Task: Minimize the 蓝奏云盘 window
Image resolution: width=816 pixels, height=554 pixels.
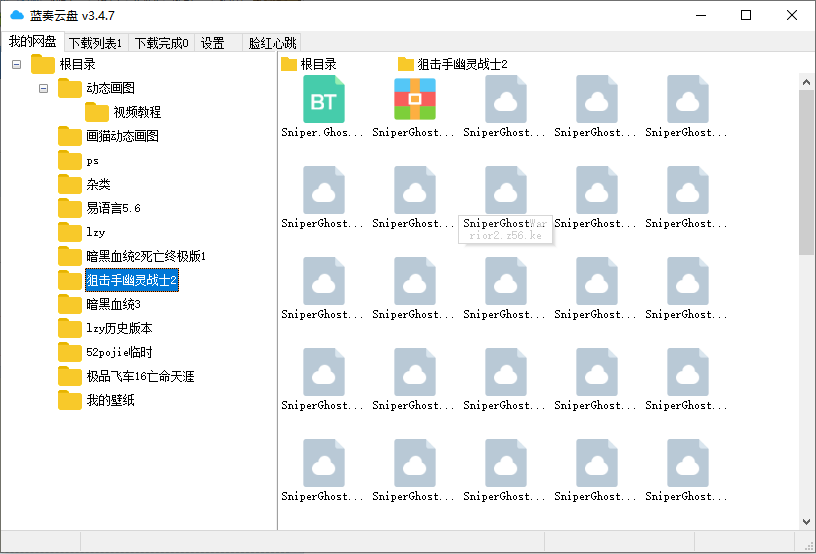Action: tap(701, 15)
